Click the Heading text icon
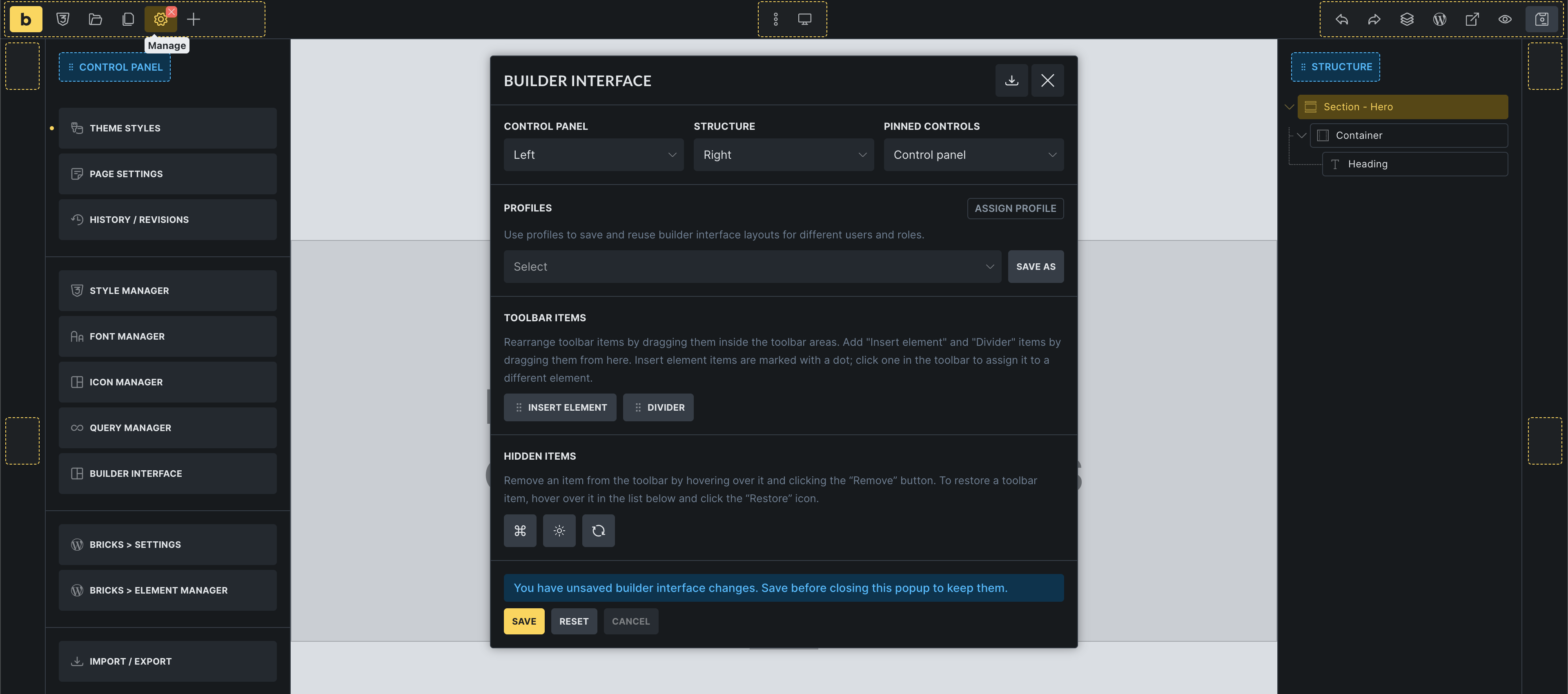This screenshot has height=694, width=1568. [1335, 164]
